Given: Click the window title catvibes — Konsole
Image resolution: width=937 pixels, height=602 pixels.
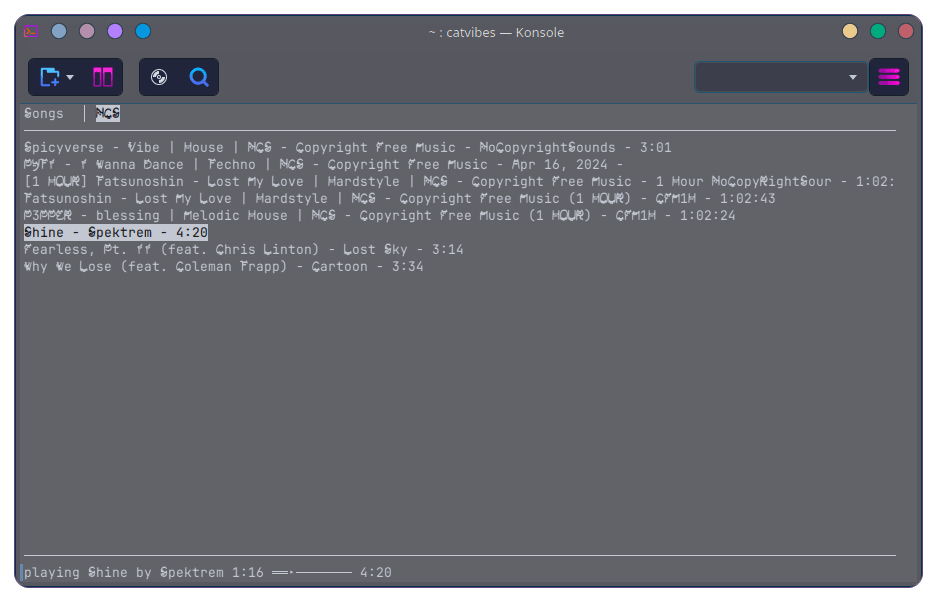Looking at the screenshot, I should [x=497, y=32].
